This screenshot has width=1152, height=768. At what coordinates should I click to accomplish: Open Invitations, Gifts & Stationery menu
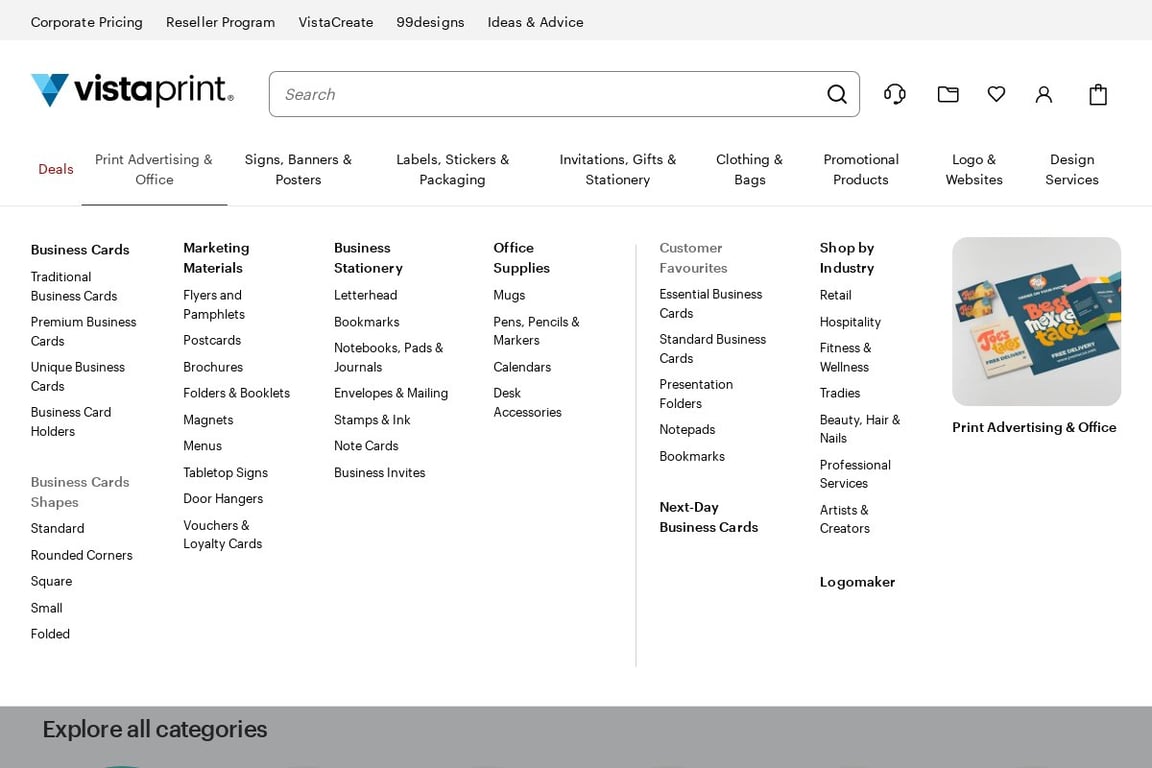pyautogui.click(x=618, y=170)
